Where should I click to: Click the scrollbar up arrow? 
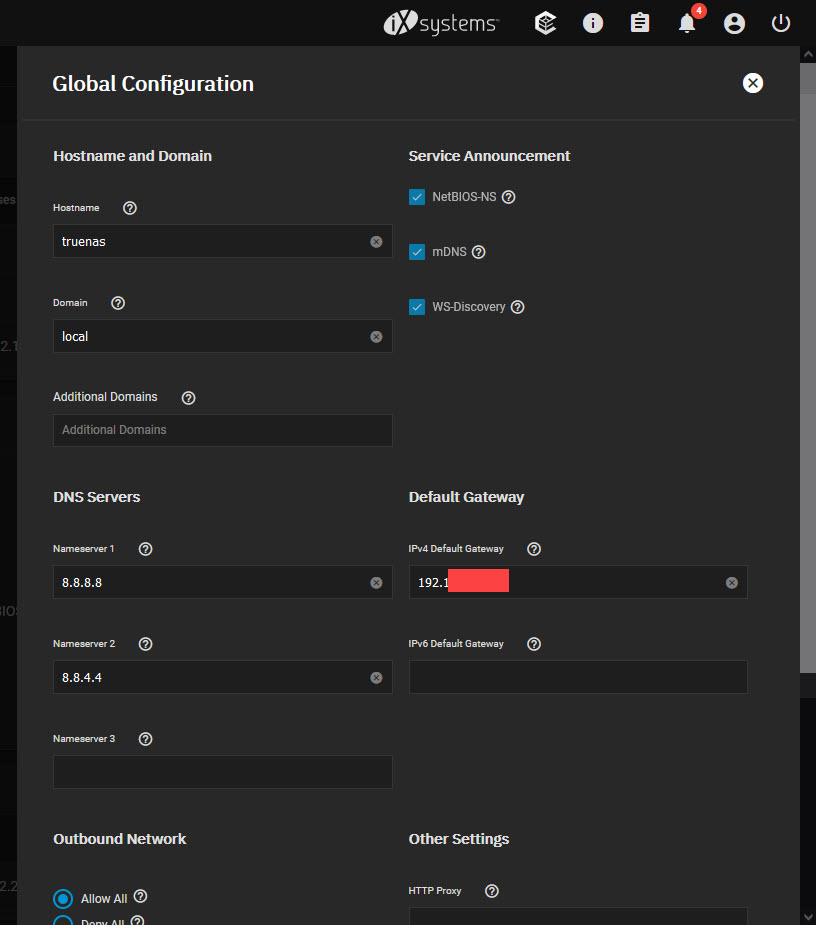coord(808,54)
